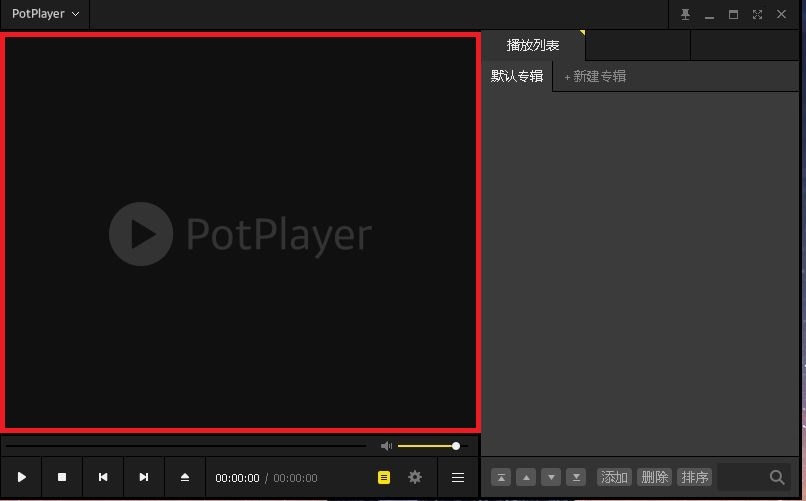The image size is (806, 501).
Task: Click the Play button
Action: [x=21, y=478]
